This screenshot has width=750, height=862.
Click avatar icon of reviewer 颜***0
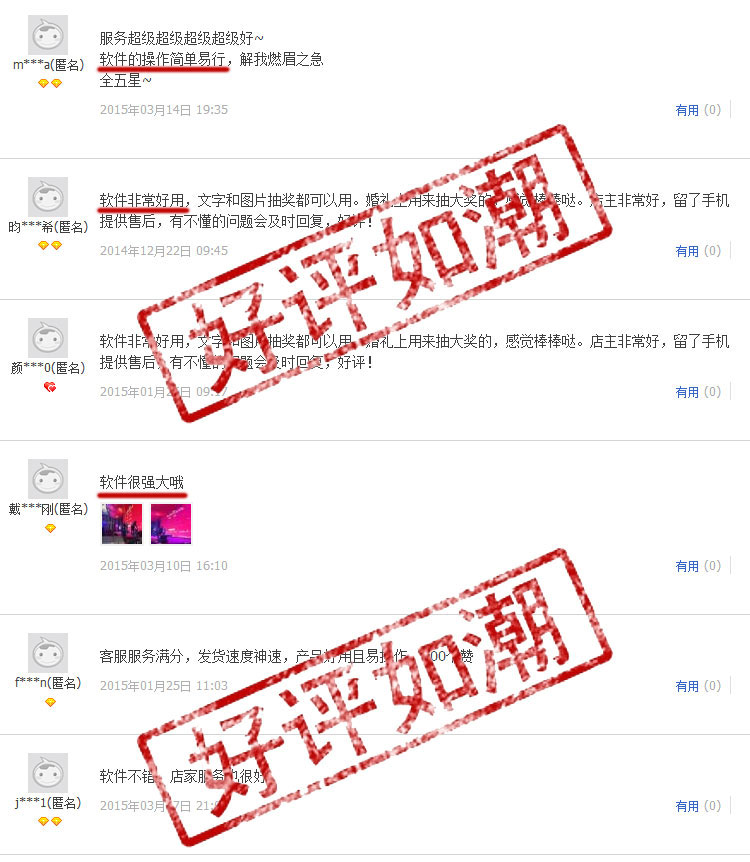48,338
